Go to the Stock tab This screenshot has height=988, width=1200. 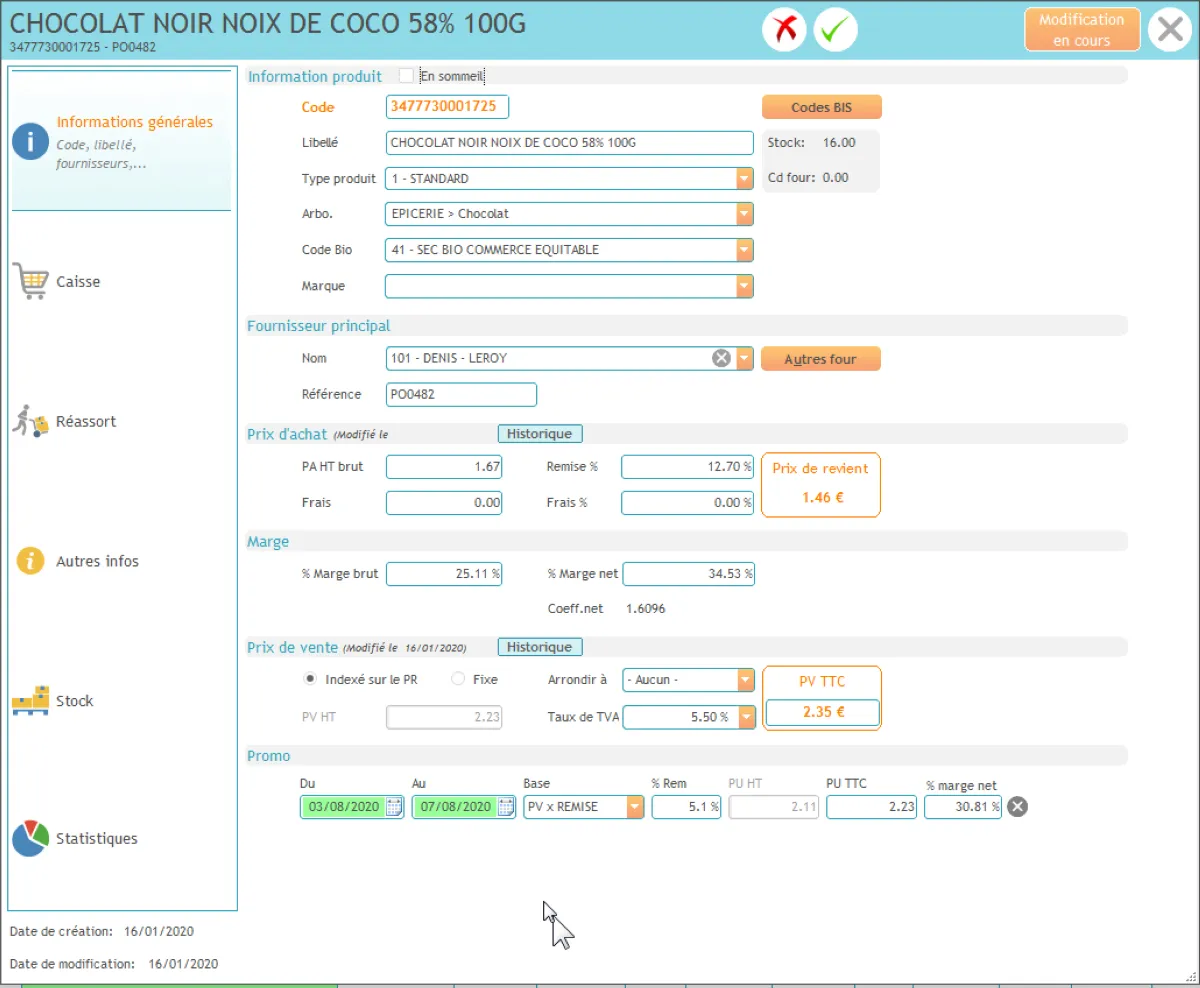tap(74, 702)
